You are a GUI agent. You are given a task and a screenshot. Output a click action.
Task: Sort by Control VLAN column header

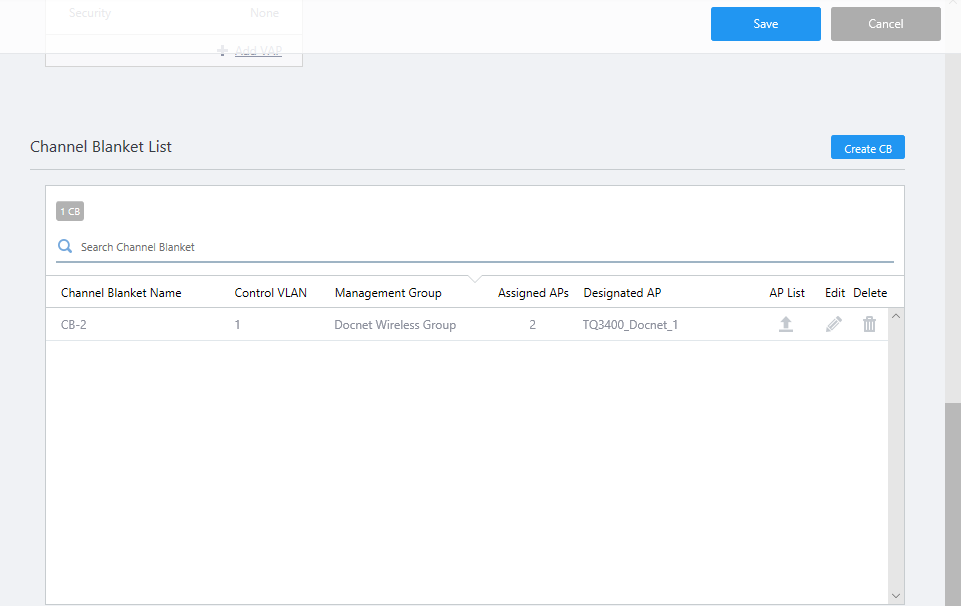(x=270, y=293)
